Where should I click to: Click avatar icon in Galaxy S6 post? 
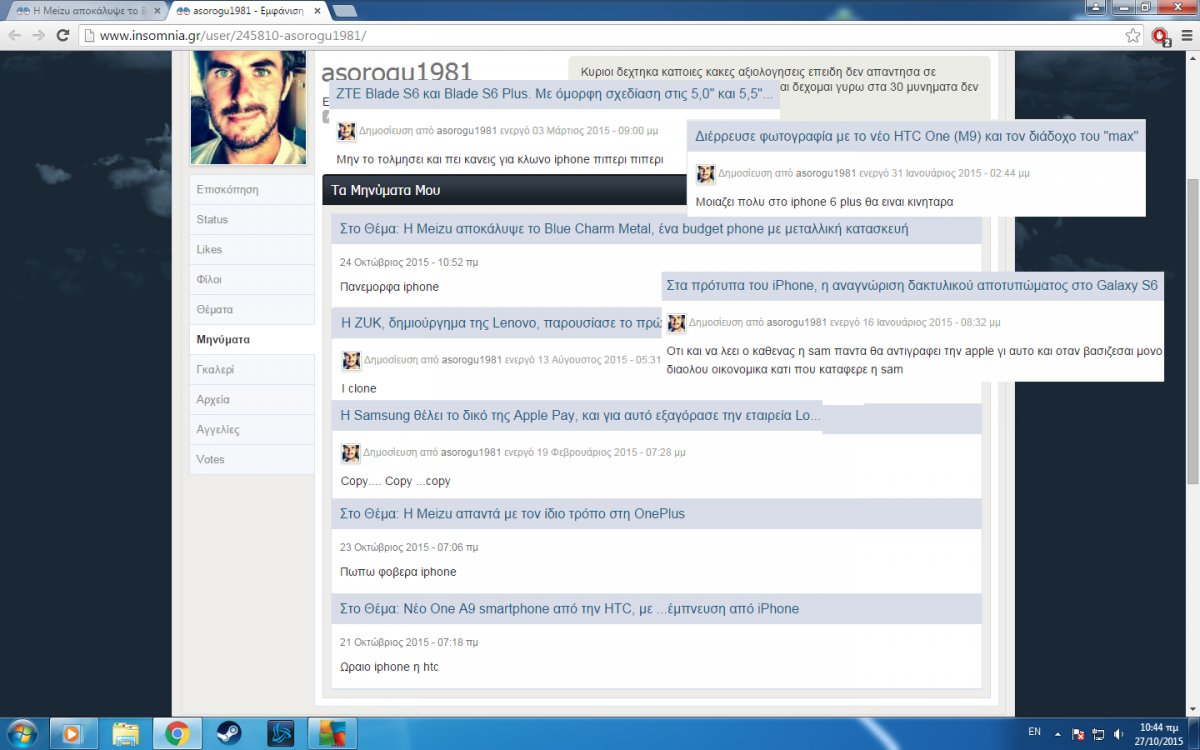(x=677, y=323)
